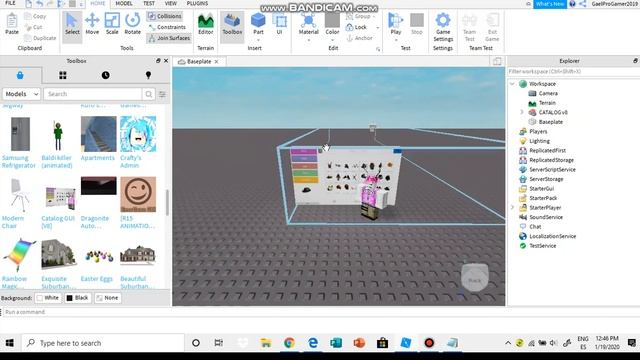Image resolution: width=640 pixels, height=360 pixels.
Task: Set toolbox background to Black
Action: tap(77, 298)
